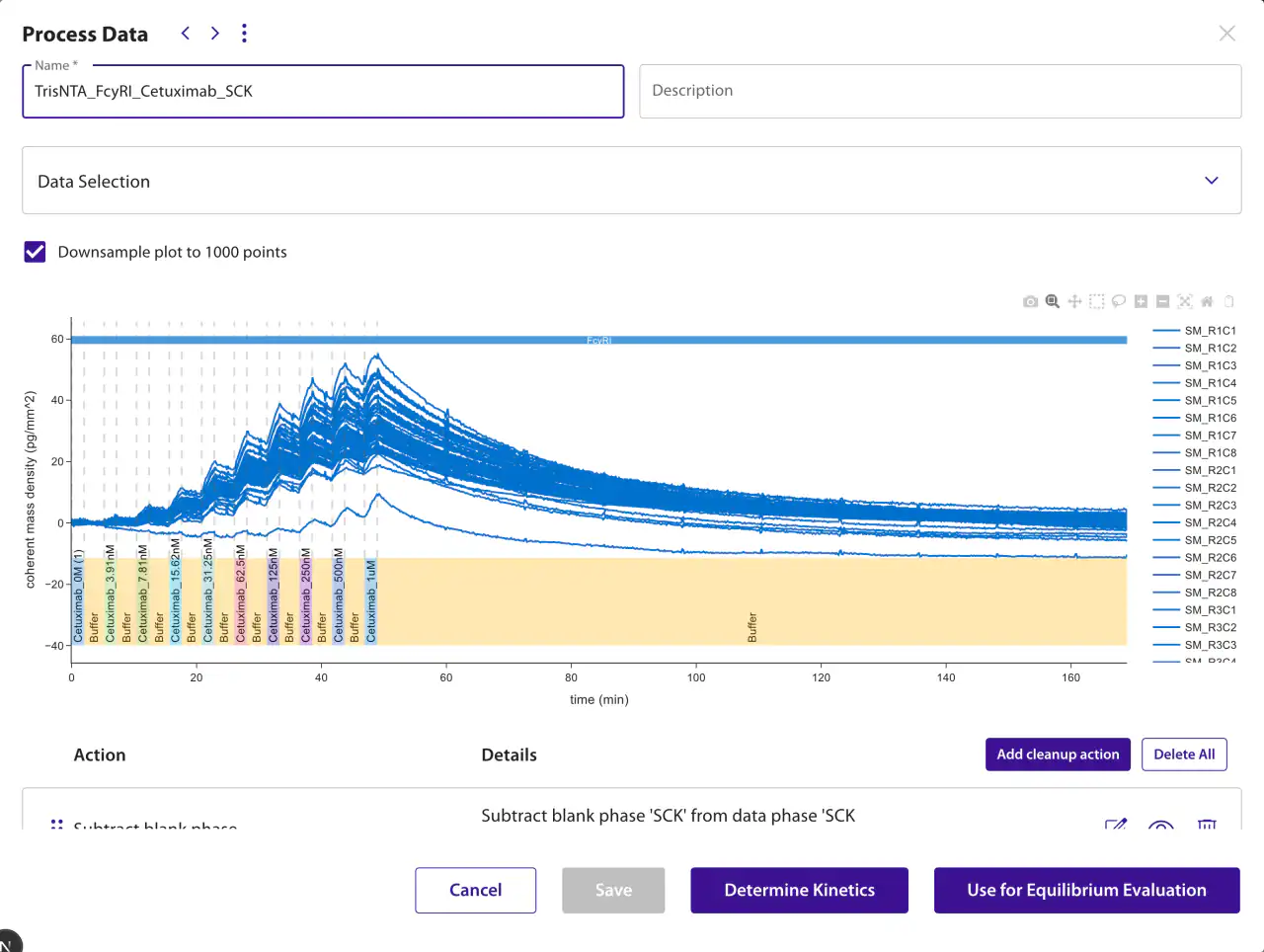Viewport: 1264px width, 952px height.
Task: Click Add cleanup action button
Action: [1058, 754]
